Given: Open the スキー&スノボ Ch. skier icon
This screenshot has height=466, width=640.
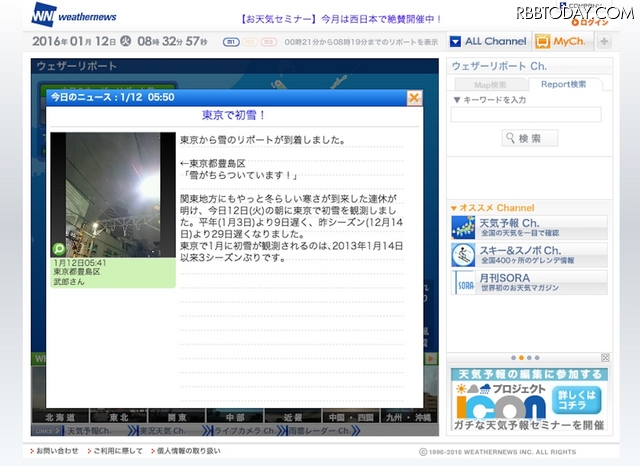Looking at the screenshot, I should pos(462,254).
